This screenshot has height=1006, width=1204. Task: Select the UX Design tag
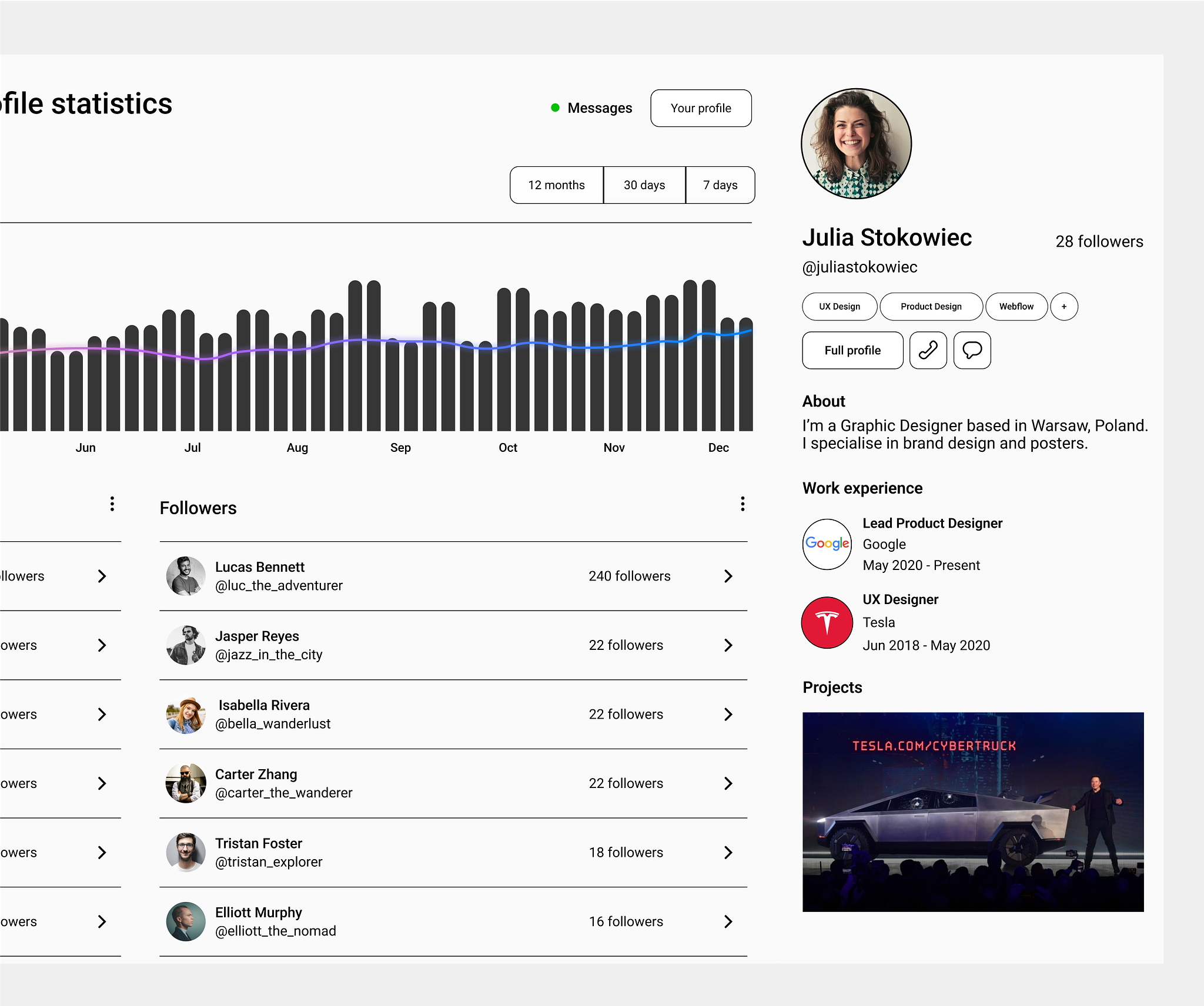(840, 307)
